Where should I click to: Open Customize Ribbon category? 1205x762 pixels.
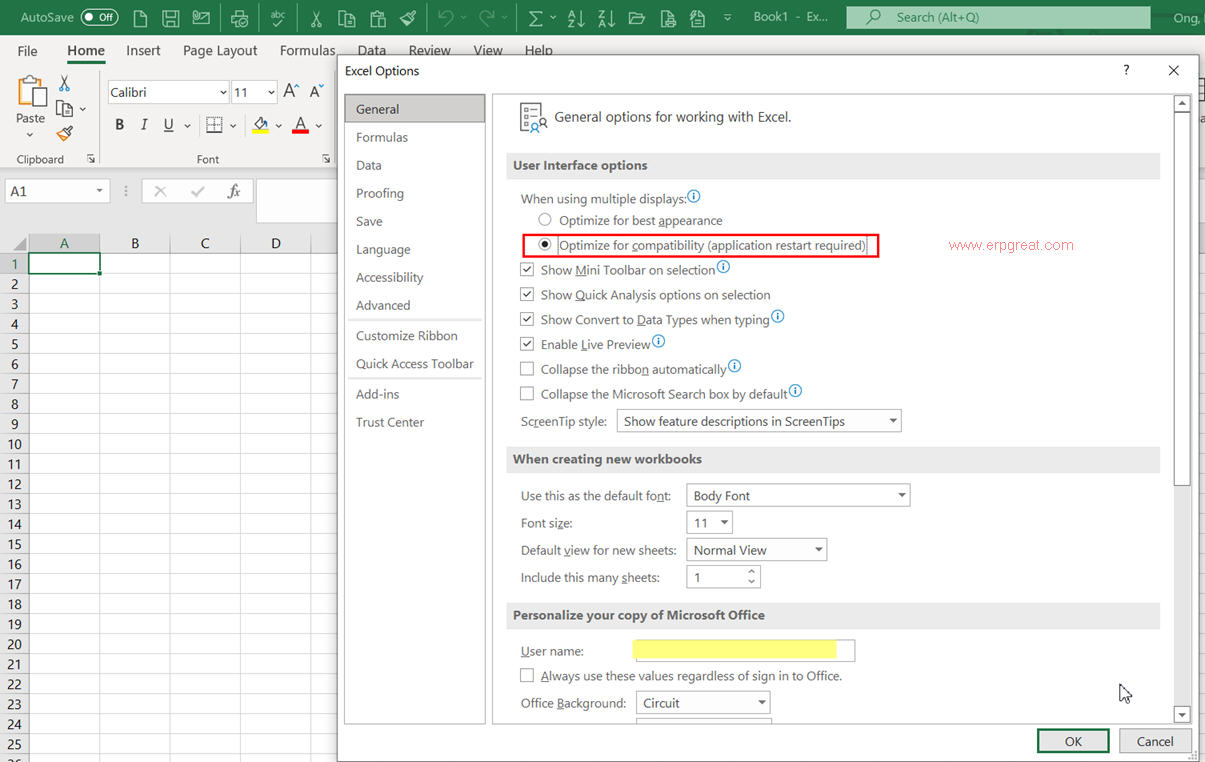[x=414, y=336]
